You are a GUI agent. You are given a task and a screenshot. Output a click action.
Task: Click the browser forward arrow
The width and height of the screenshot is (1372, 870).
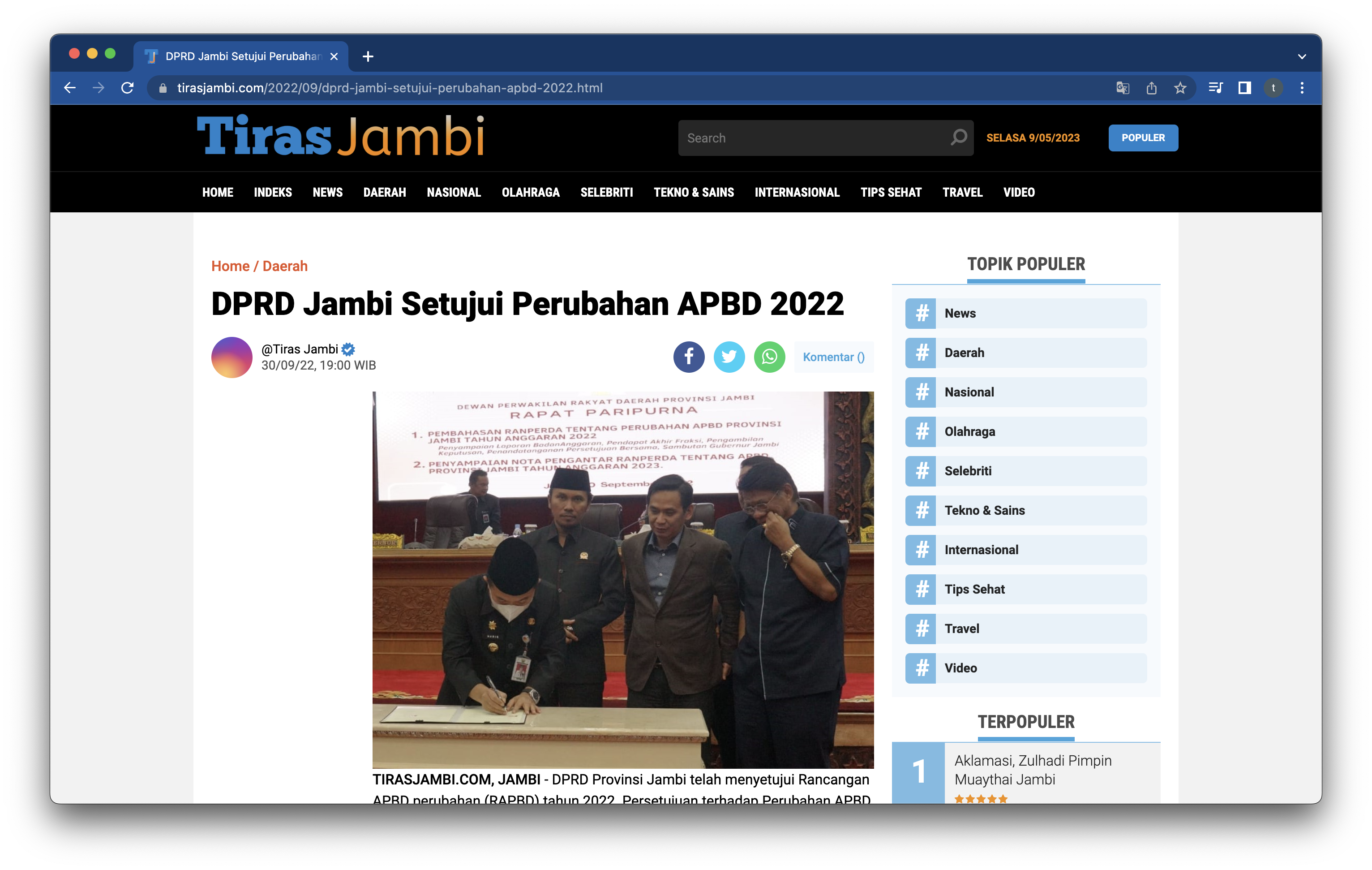(x=99, y=88)
